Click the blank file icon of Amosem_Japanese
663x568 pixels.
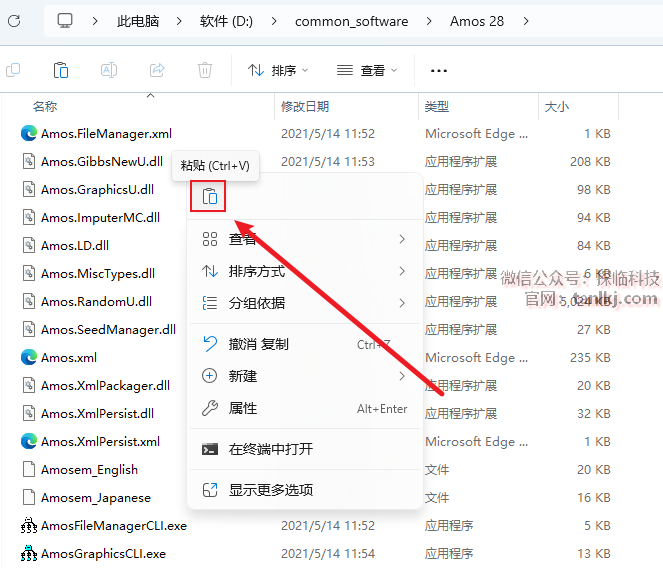[29, 497]
